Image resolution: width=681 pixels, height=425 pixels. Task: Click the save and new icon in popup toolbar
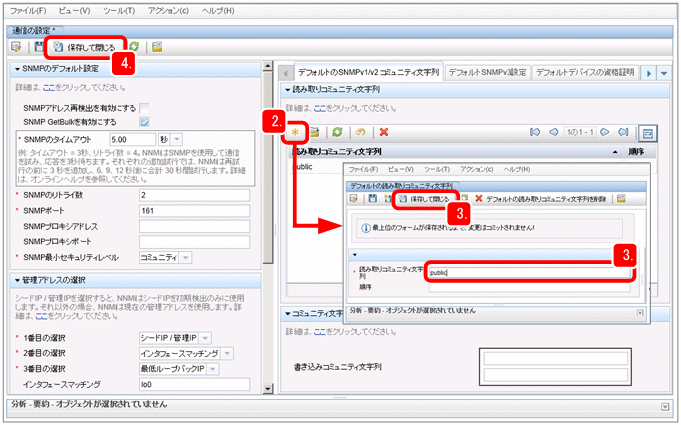(x=387, y=199)
